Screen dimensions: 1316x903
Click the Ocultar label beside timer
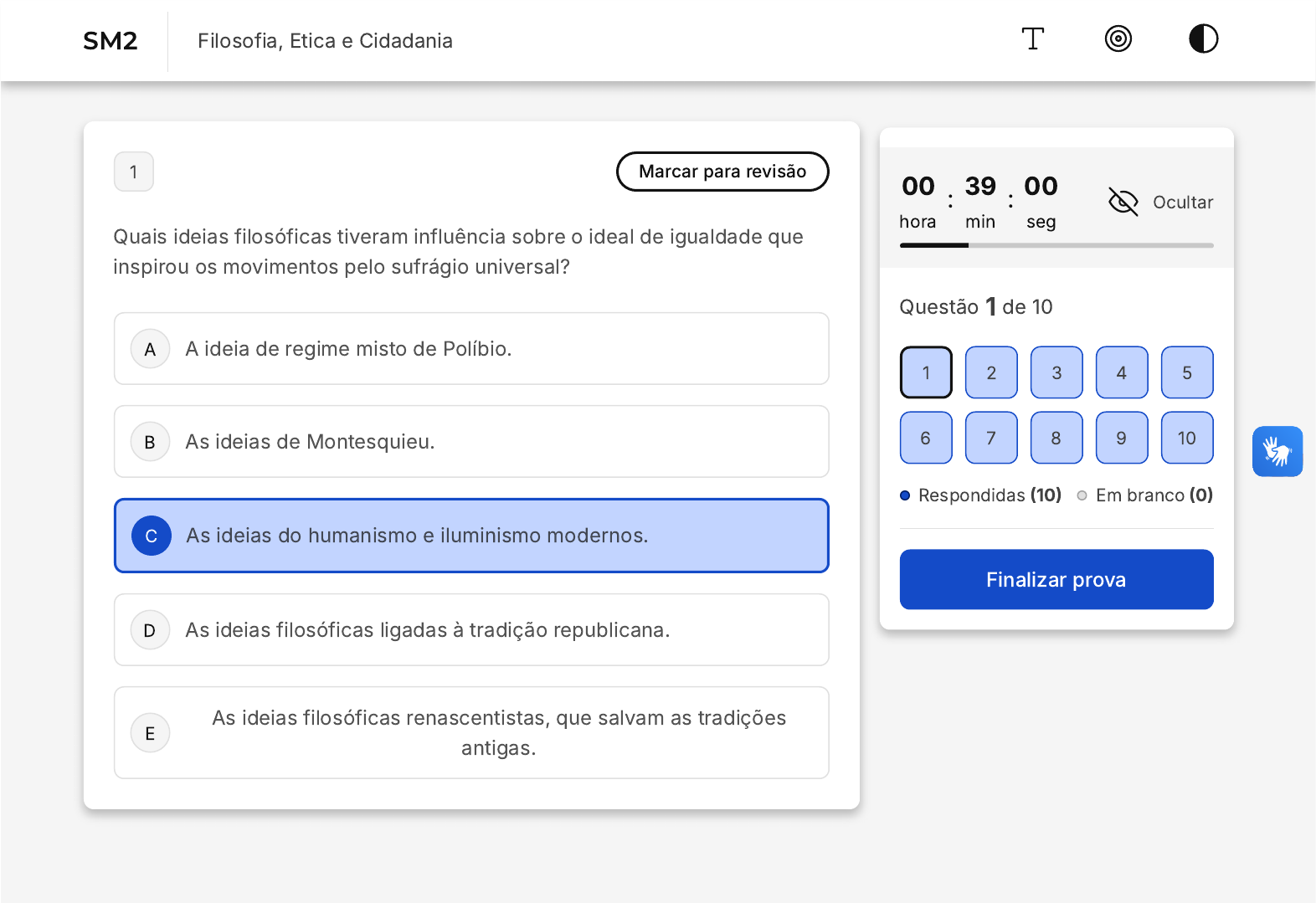[1182, 203]
